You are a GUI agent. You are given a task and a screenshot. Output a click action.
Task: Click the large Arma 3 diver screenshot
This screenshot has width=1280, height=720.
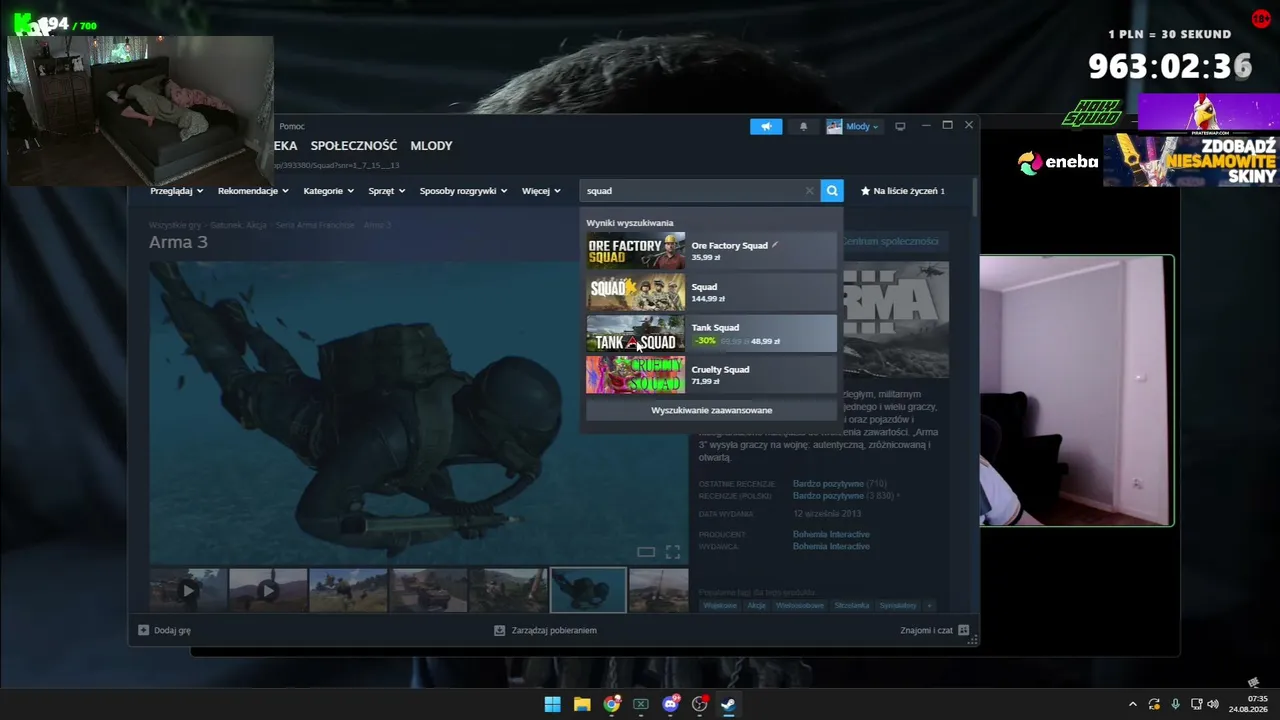[419, 413]
